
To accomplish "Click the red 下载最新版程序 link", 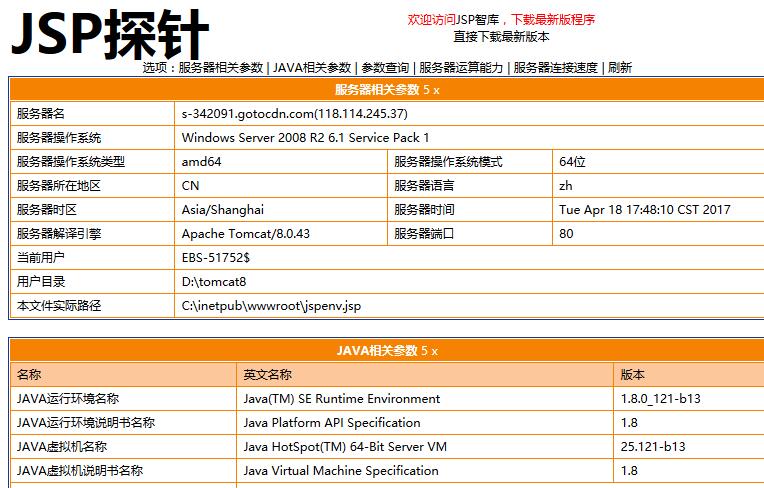I will pos(567,19).
